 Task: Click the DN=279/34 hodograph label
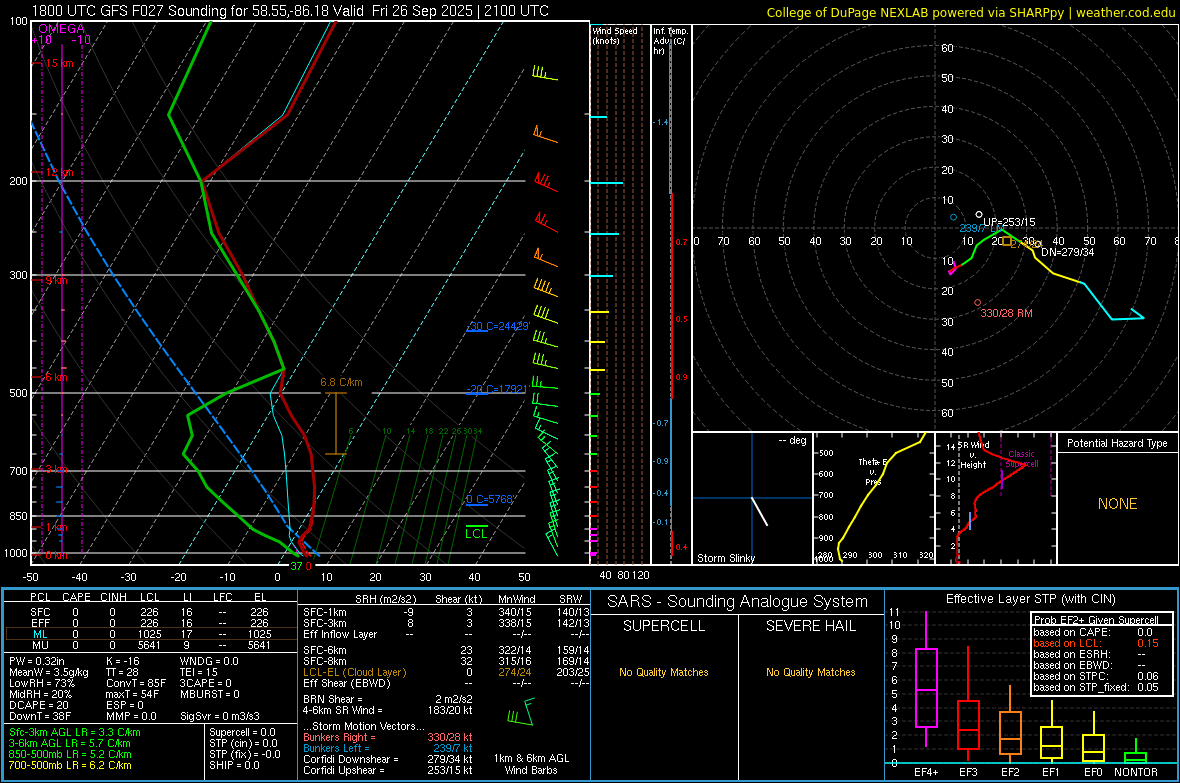pos(1068,252)
